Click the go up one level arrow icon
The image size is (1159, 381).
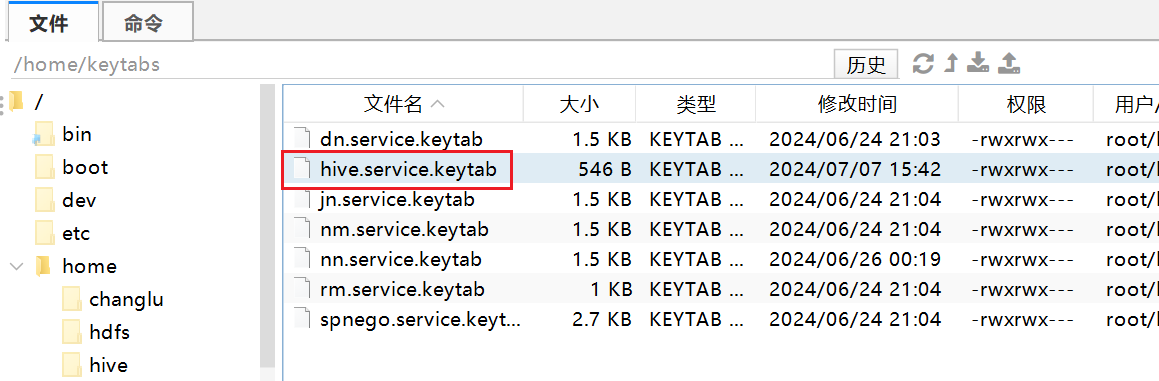click(x=952, y=63)
